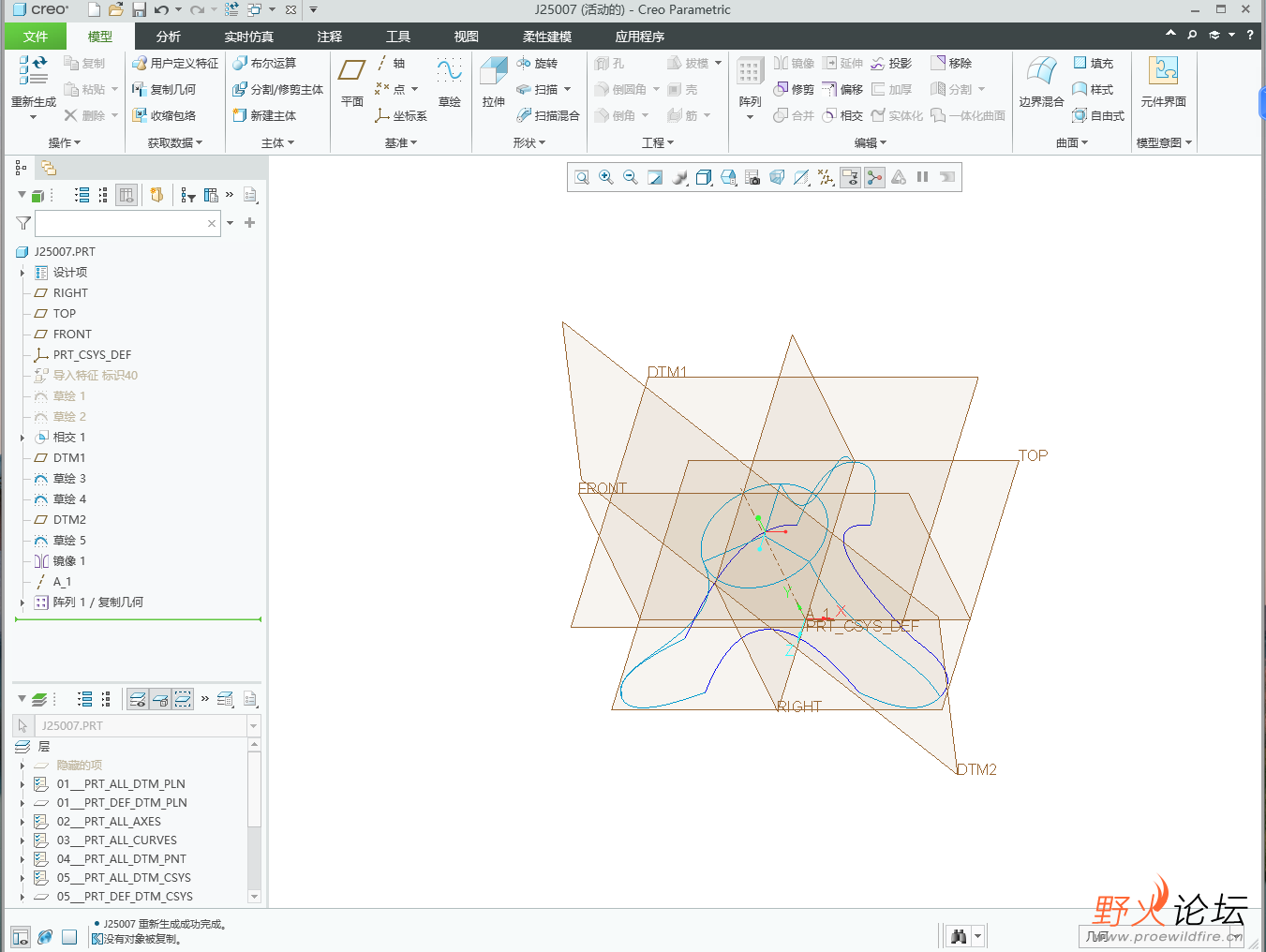Image resolution: width=1266 pixels, height=952 pixels.
Task: Click the Project (投影) tool
Action: [x=891, y=63]
